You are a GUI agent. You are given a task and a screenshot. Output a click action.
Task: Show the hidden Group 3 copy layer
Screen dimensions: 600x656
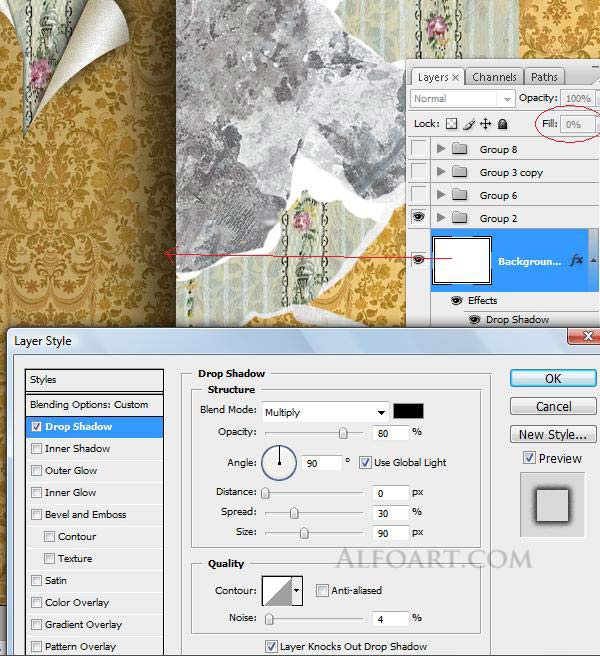pos(419,171)
